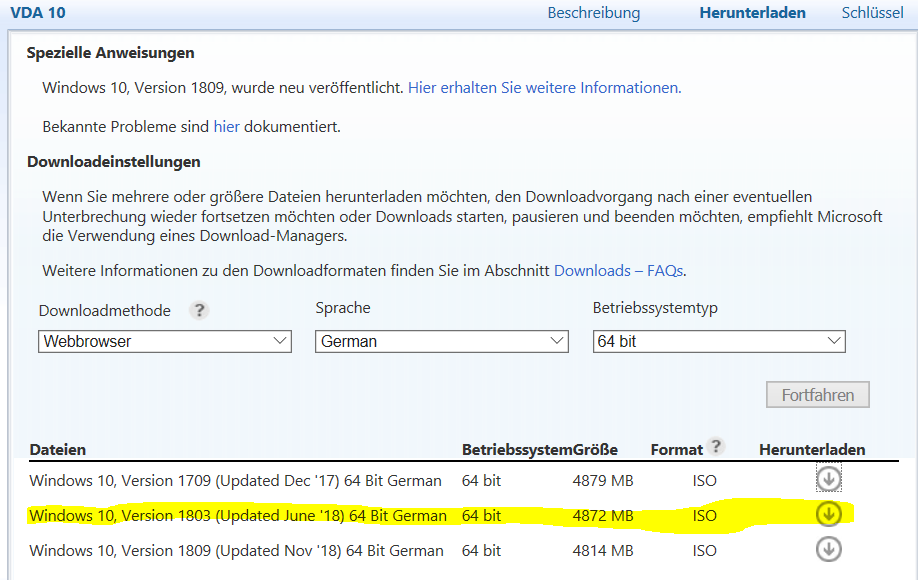This screenshot has width=918, height=580.
Task: Download Windows 10 Version 1709 ISO
Action: click(x=828, y=479)
